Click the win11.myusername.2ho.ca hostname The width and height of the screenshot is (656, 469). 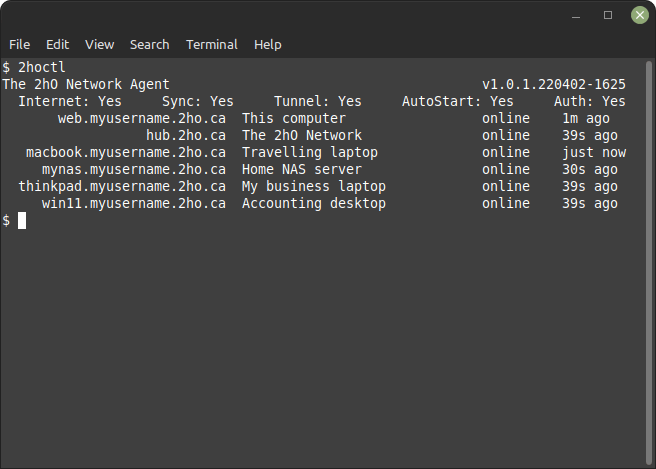coord(133,203)
